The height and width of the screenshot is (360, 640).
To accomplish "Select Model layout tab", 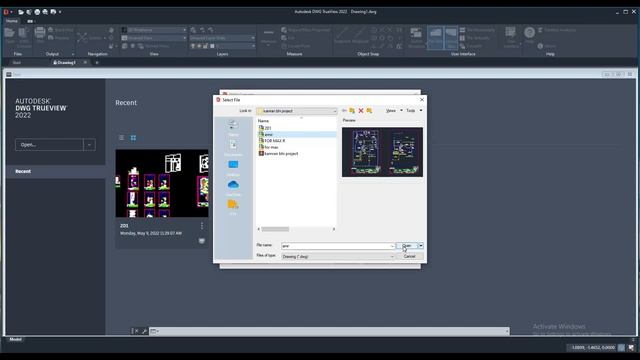I will point(16,340).
